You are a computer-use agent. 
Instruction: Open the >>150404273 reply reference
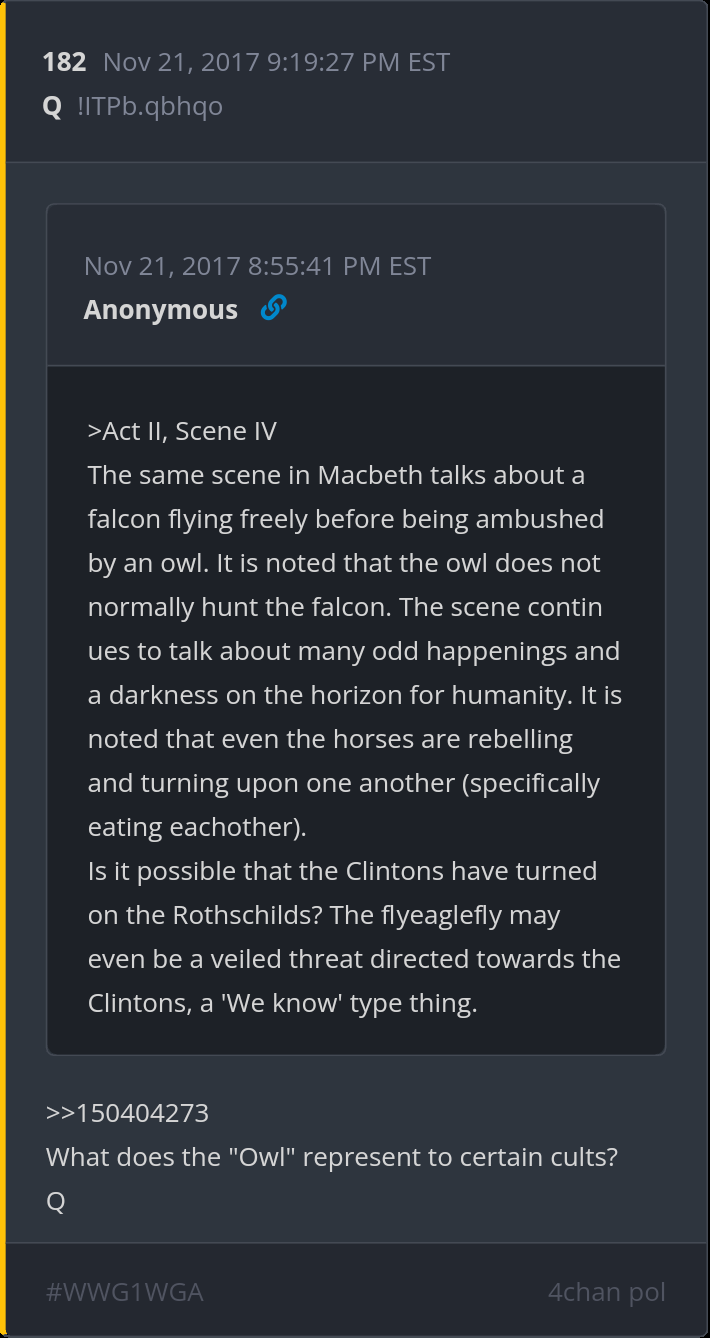click(127, 1113)
